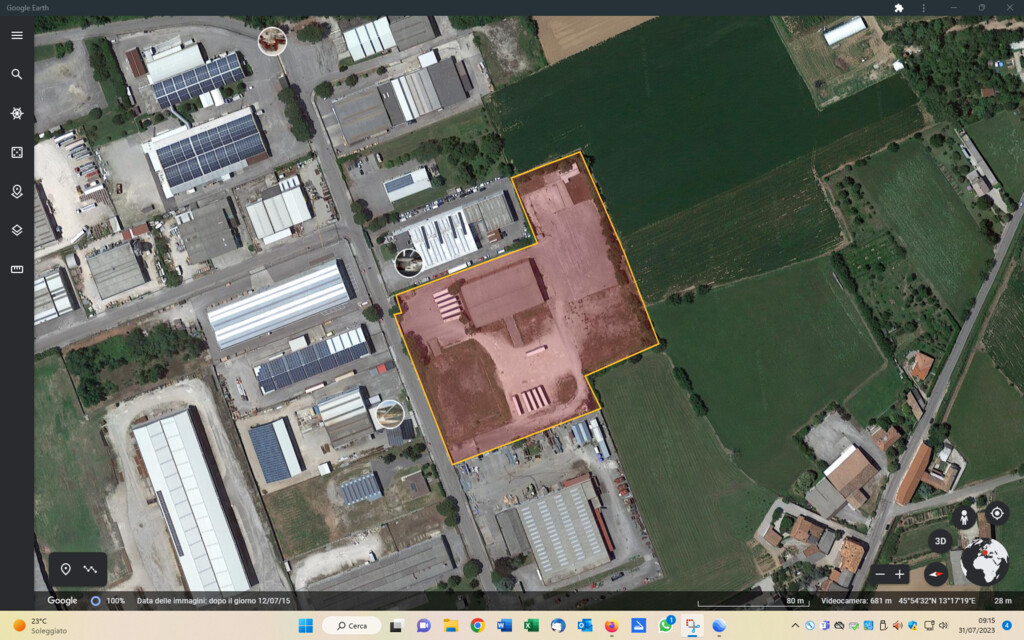Drop Pegman for Street View

964,517
